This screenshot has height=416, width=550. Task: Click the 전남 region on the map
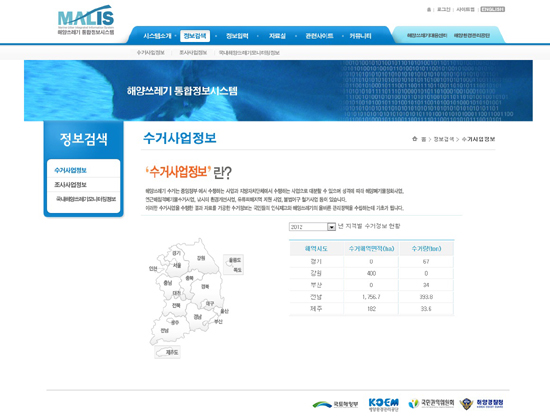point(165,330)
